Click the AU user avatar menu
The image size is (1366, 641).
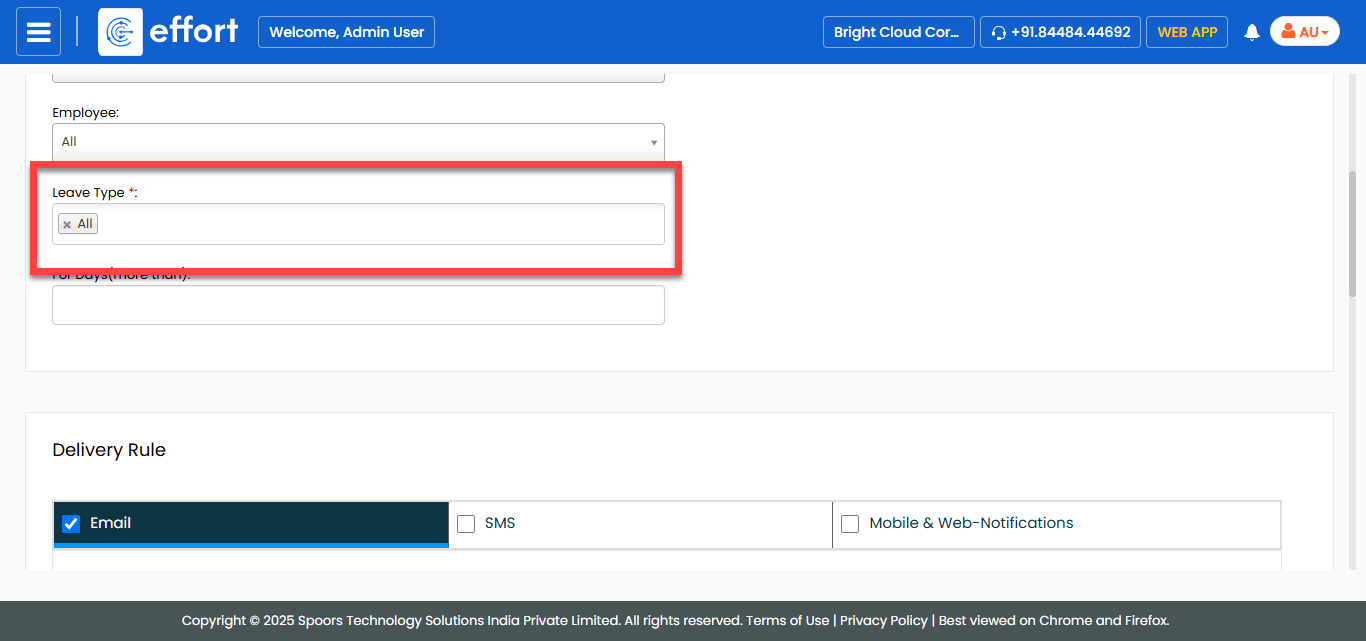[x=1304, y=32]
